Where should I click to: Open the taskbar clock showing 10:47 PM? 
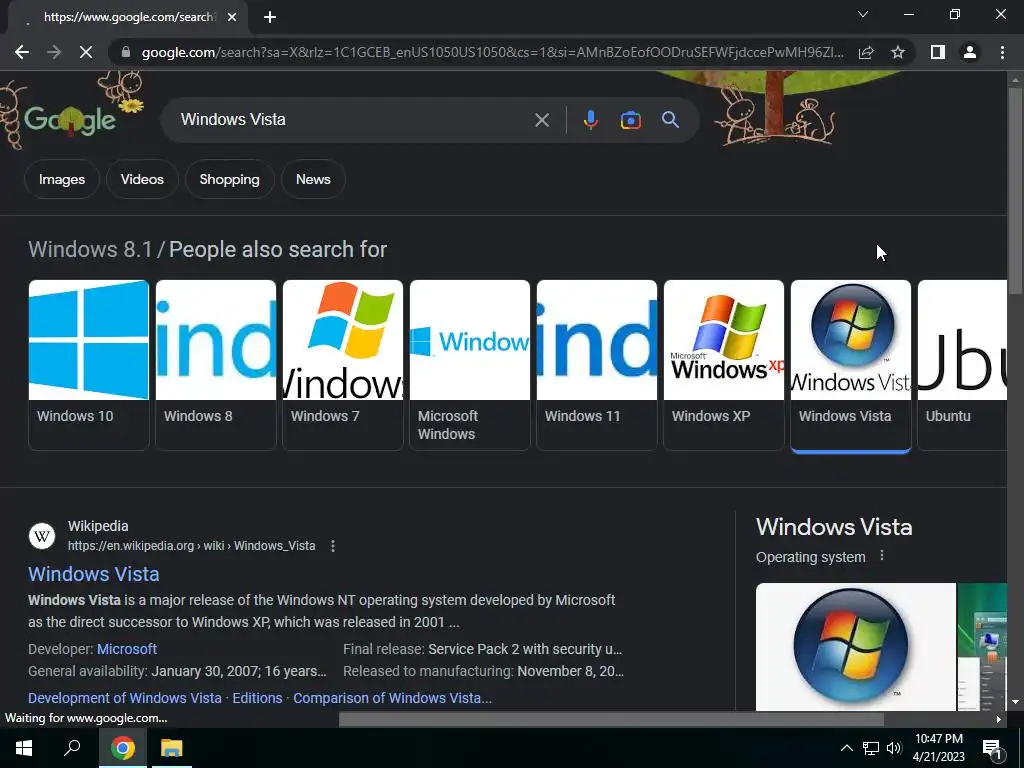click(x=938, y=748)
